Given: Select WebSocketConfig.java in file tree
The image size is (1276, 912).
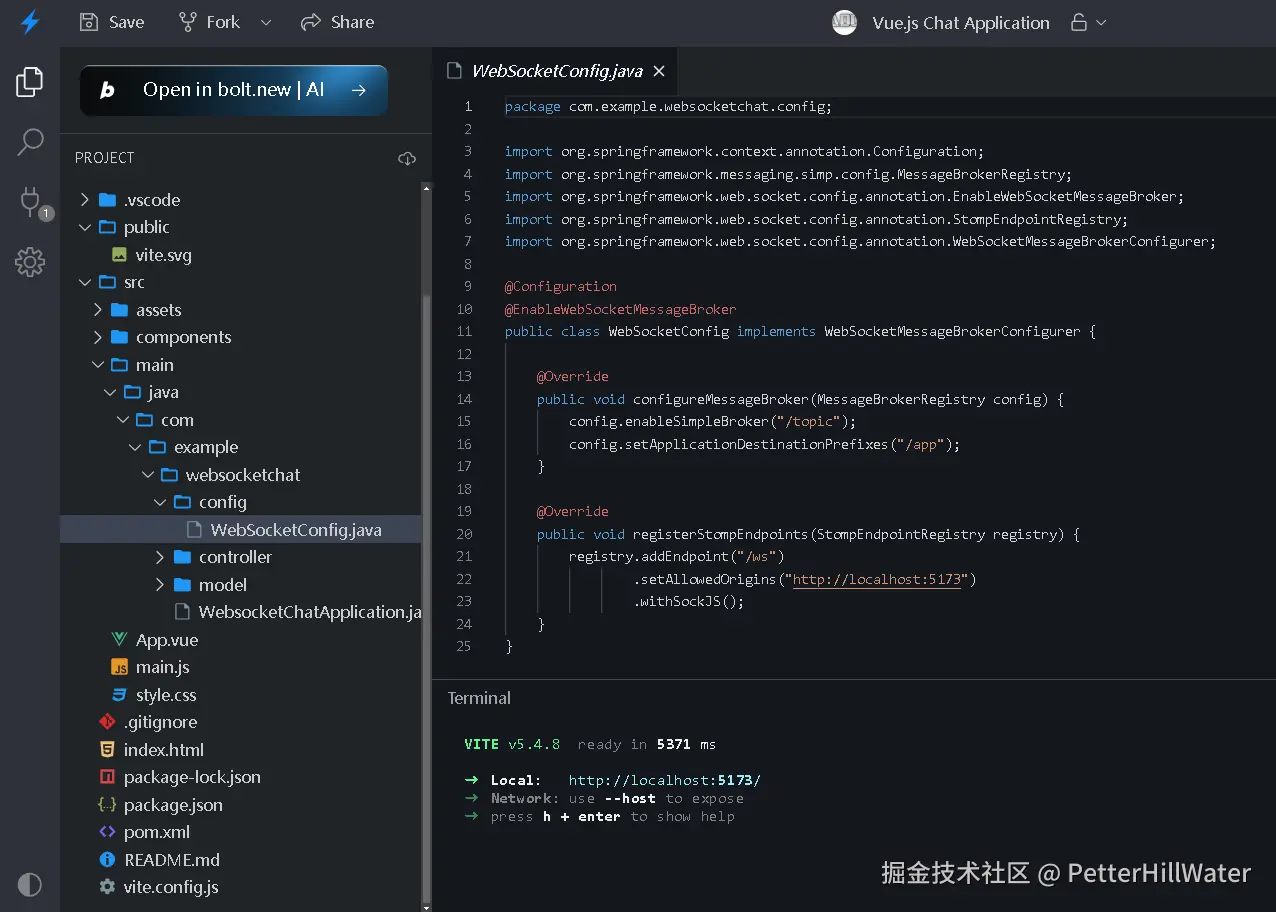Looking at the screenshot, I should [240, 530].
